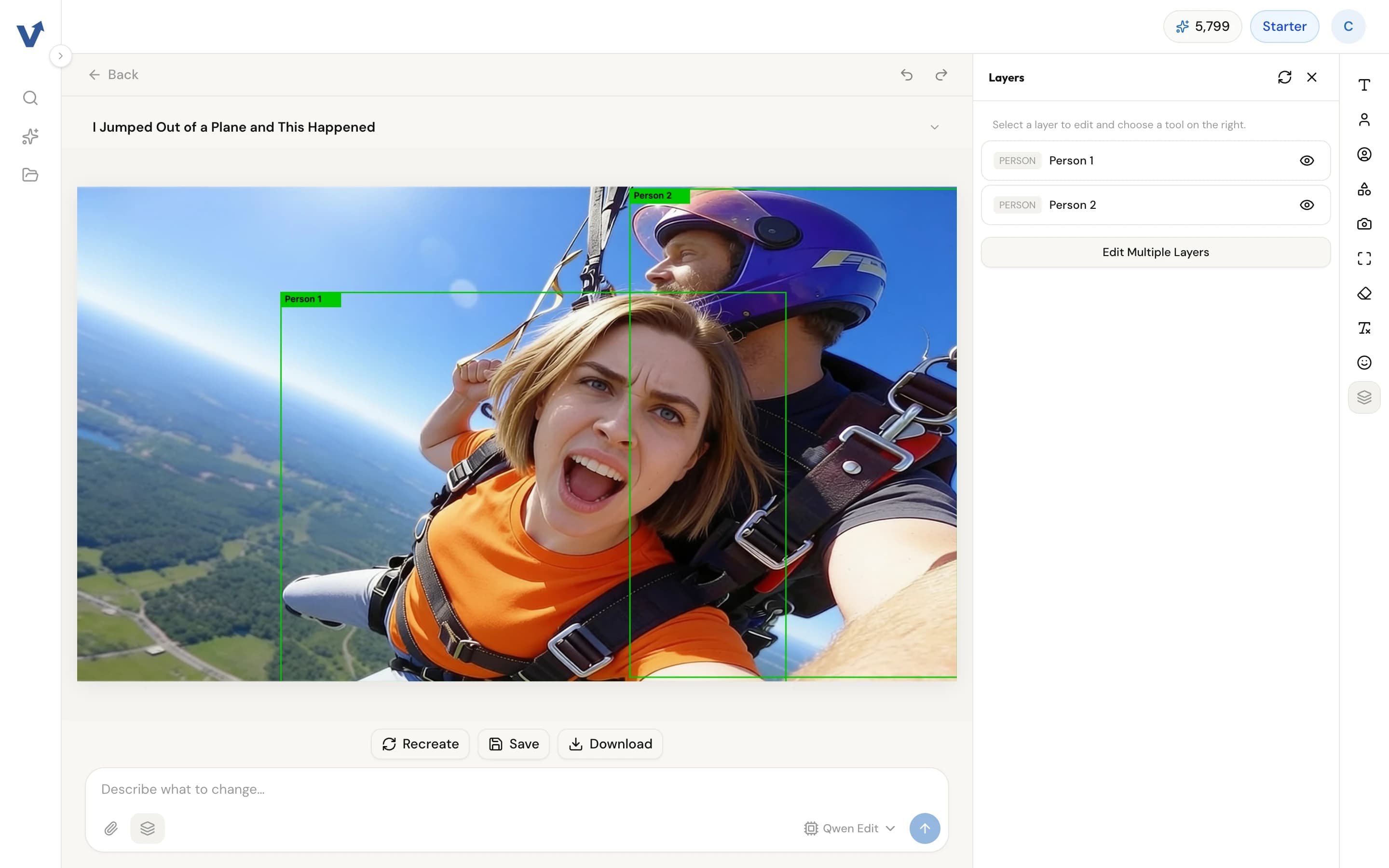Image resolution: width=1389 pixels, height=868 pixels.
Task: Toggle layers button in prompt box
Action: pos(148,828)
